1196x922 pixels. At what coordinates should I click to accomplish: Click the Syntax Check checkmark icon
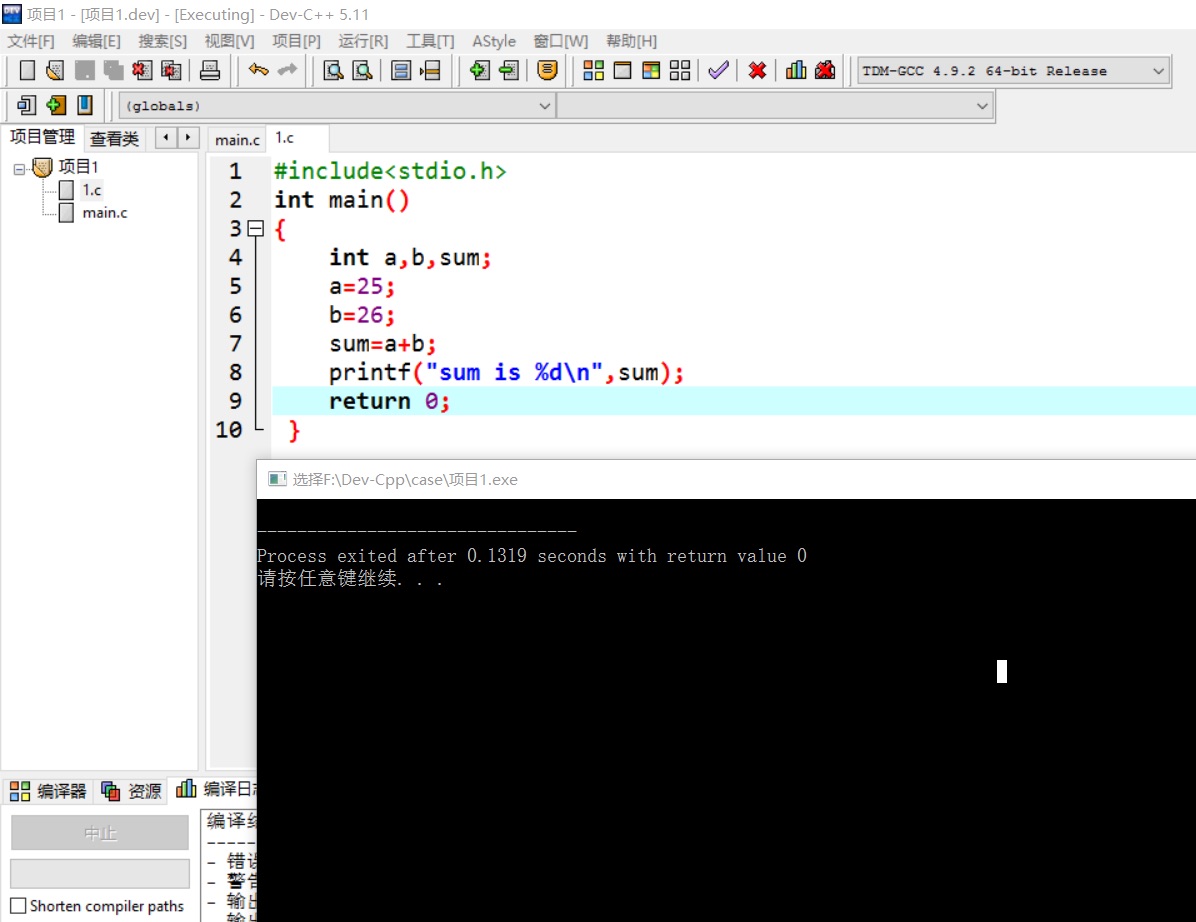pyautogui.click(x=719, y=71)
